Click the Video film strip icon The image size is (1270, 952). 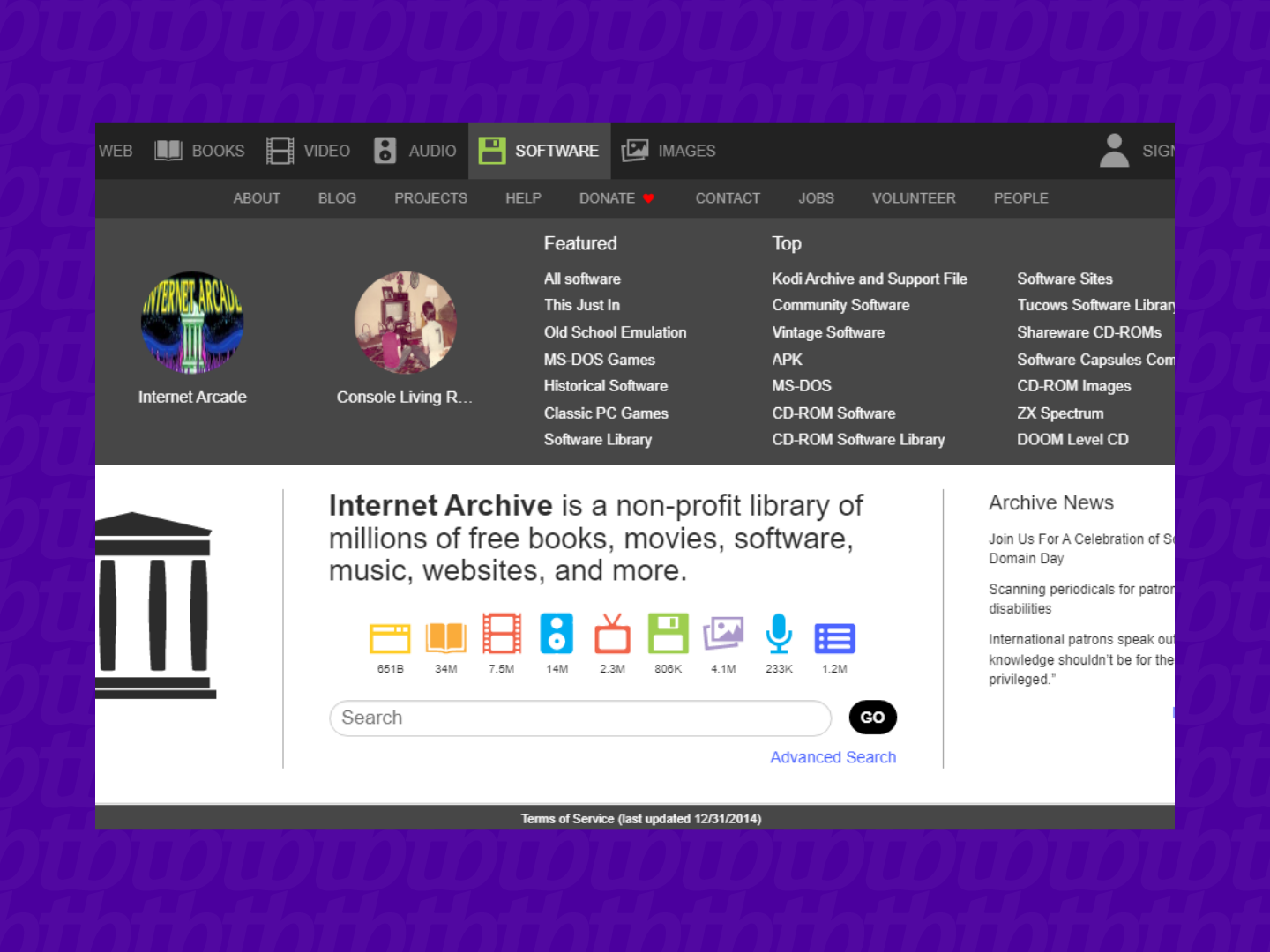point(280,151)
